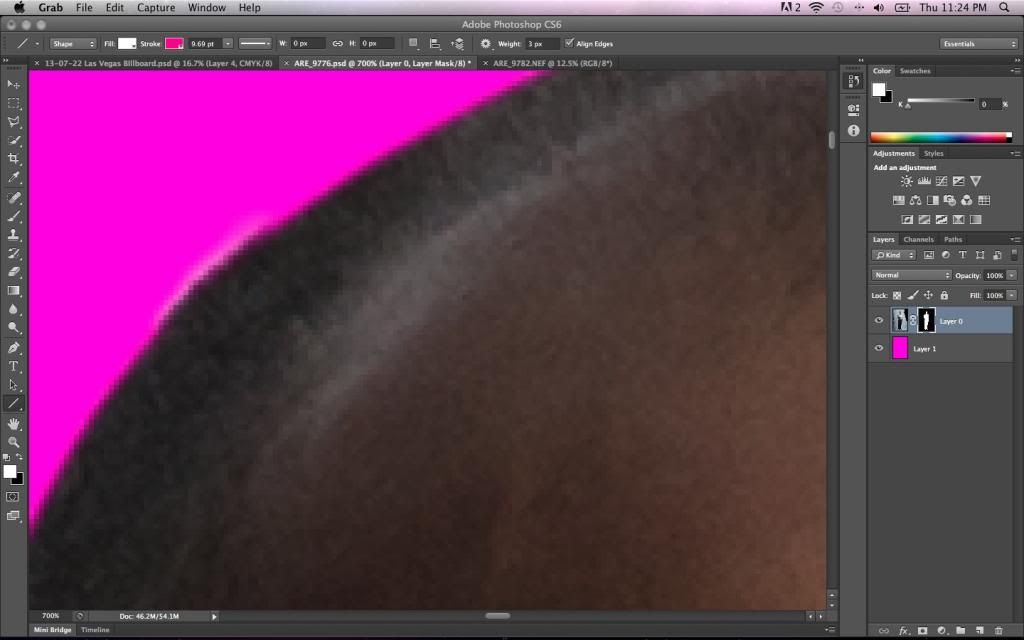The width and height of the screenshot is (1024, 640).
Task: Click the K slider in Color panel
Action: tap(940, 101)
